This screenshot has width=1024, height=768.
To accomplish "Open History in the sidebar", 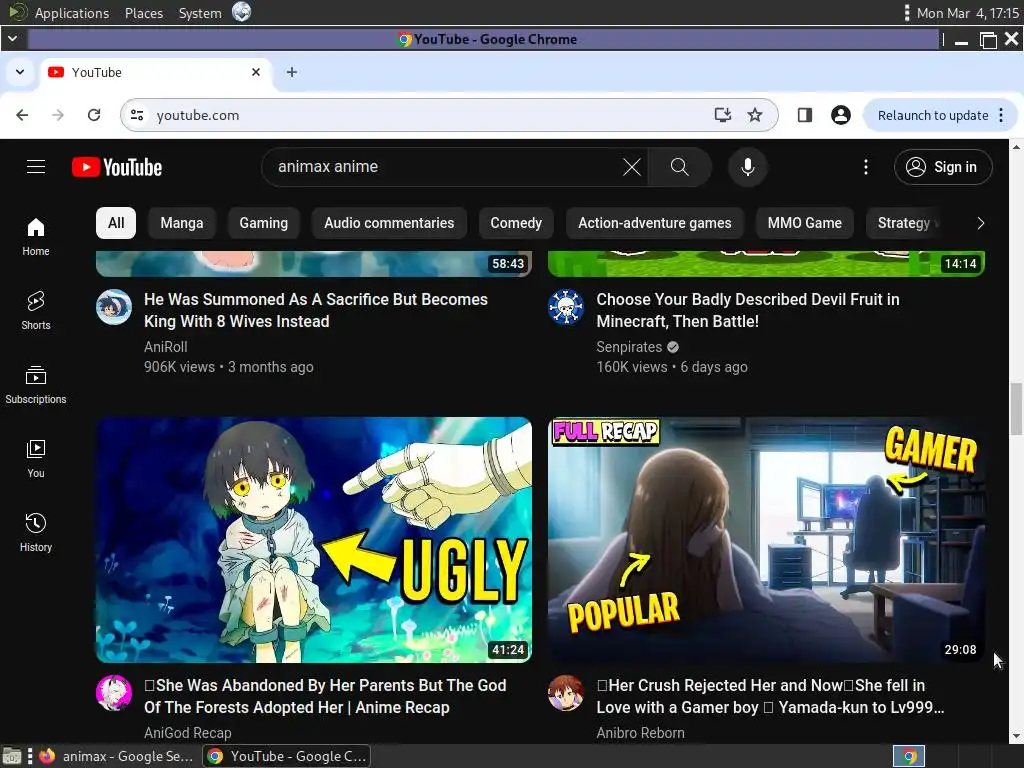I will (36, 533).
